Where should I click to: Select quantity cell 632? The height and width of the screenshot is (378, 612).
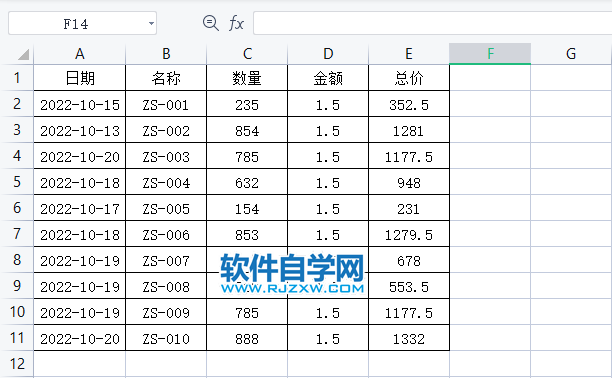[247, 182]
